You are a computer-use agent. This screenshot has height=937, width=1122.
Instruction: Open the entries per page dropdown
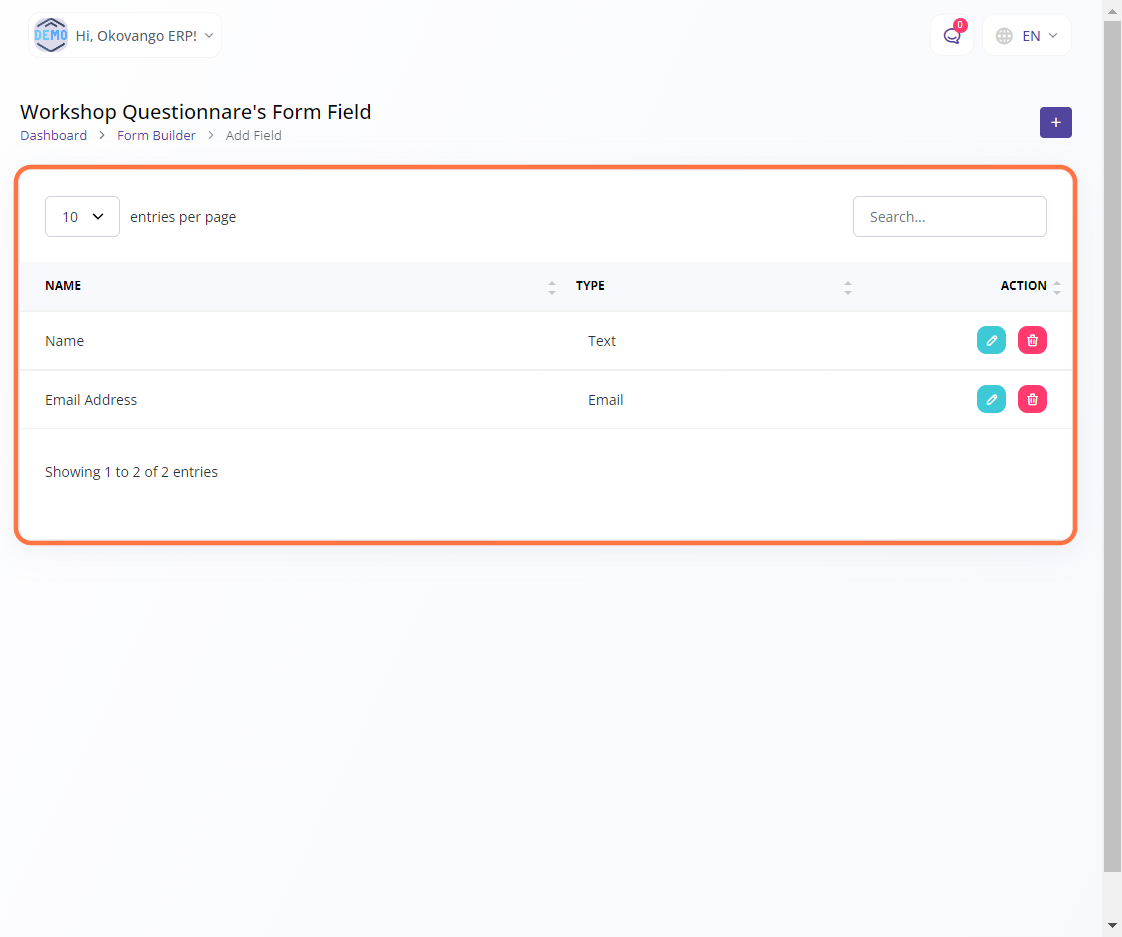82,217
